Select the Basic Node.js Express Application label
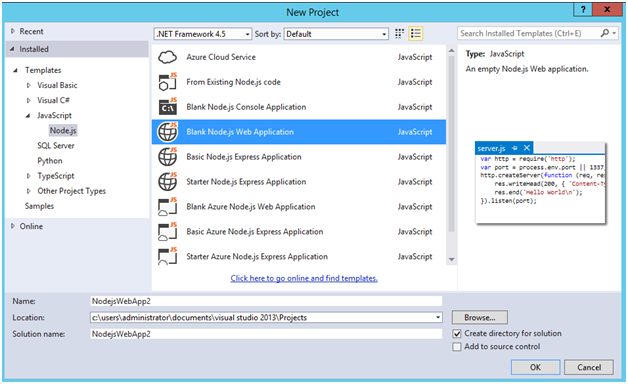This screenshot has width=628, height=384. [244, 157]
